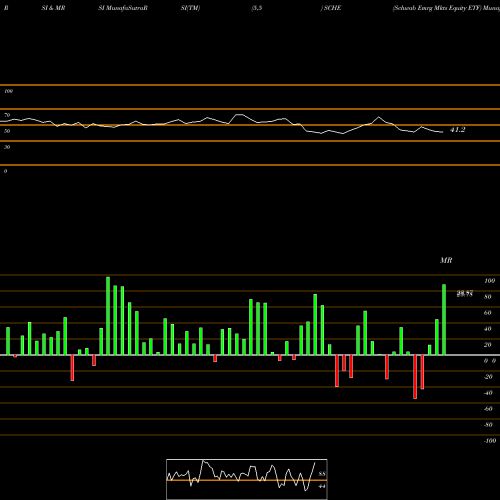This screenshot has height=500, width=500.
Task: Click the "MR" chart label
Action: [446, 260]
